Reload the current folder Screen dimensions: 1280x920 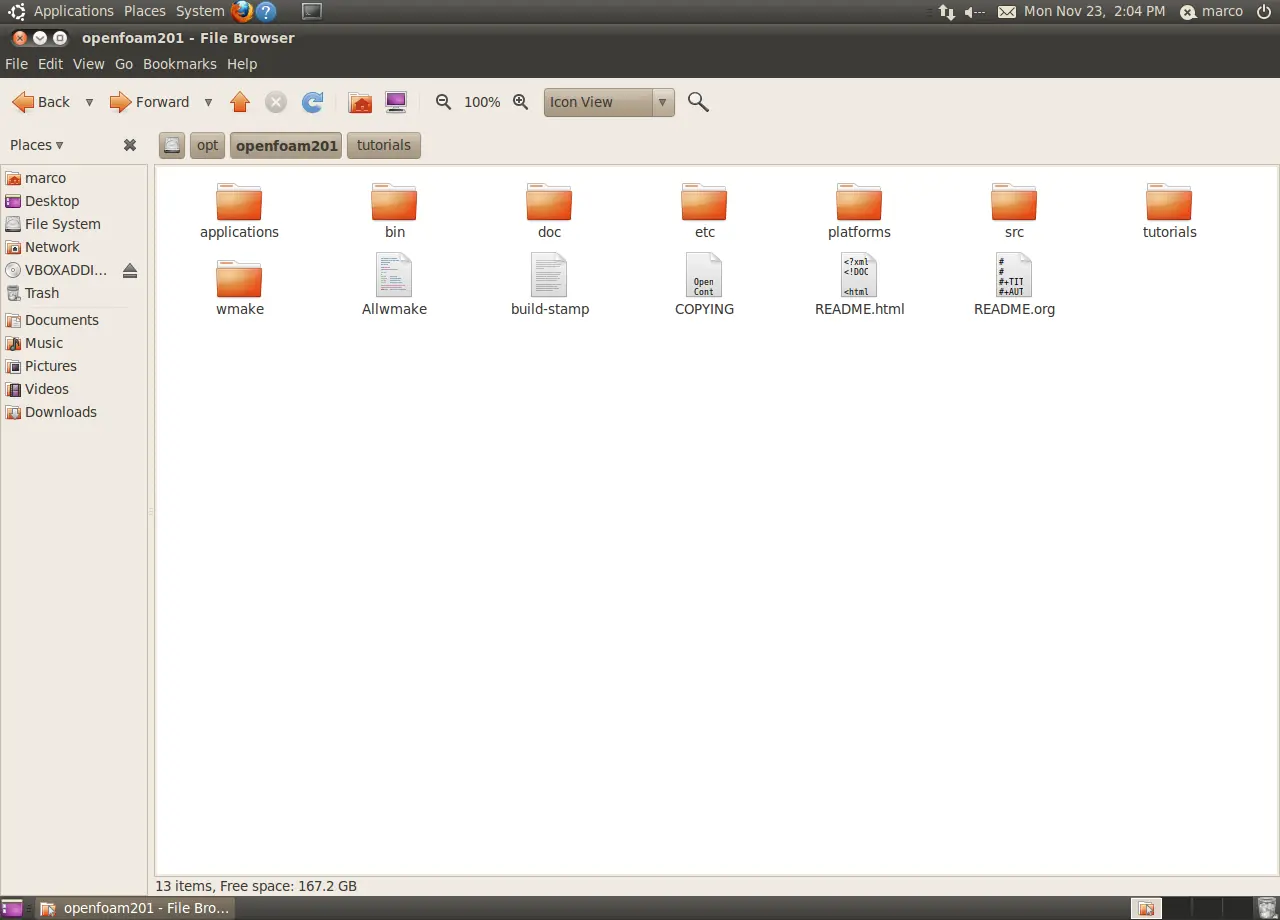[x=313, y=102]
